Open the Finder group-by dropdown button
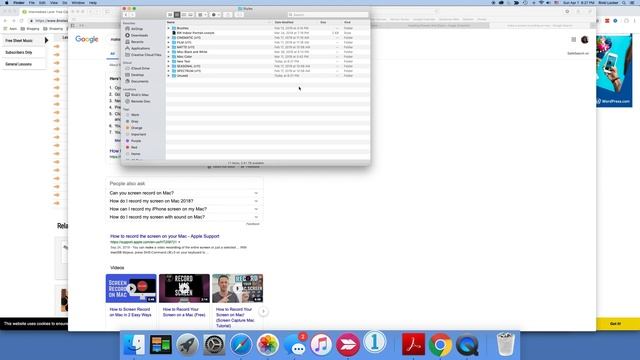The image size is (640, 360). 202,15
